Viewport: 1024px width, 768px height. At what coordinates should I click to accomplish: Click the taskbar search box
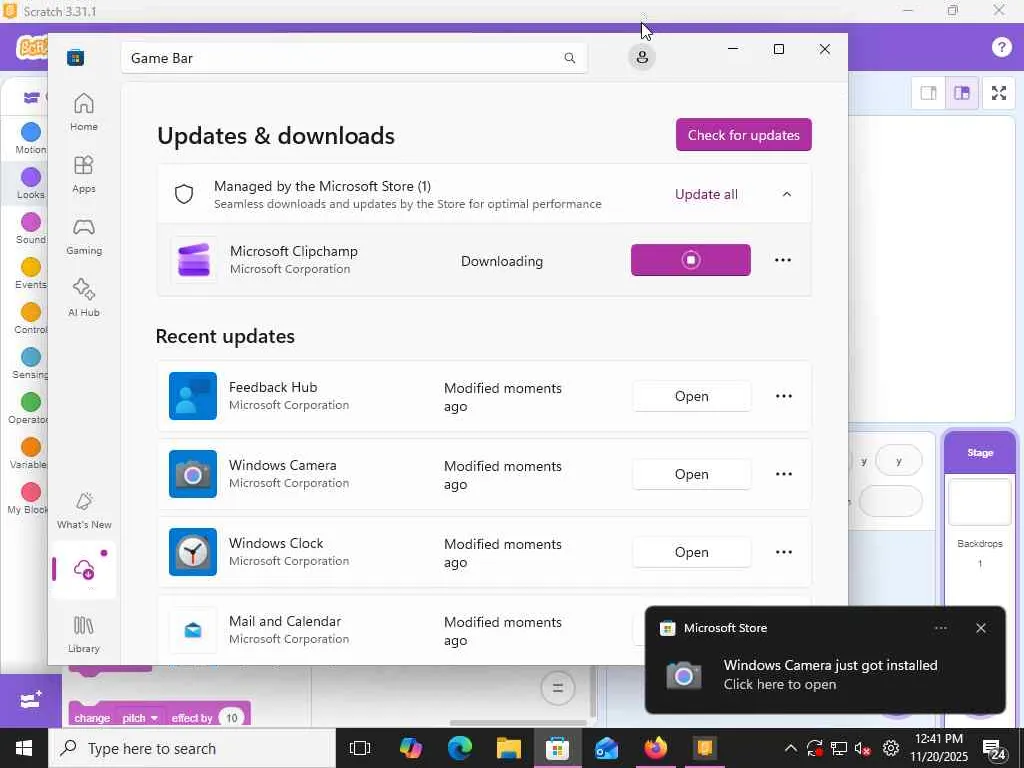(192, 748)
